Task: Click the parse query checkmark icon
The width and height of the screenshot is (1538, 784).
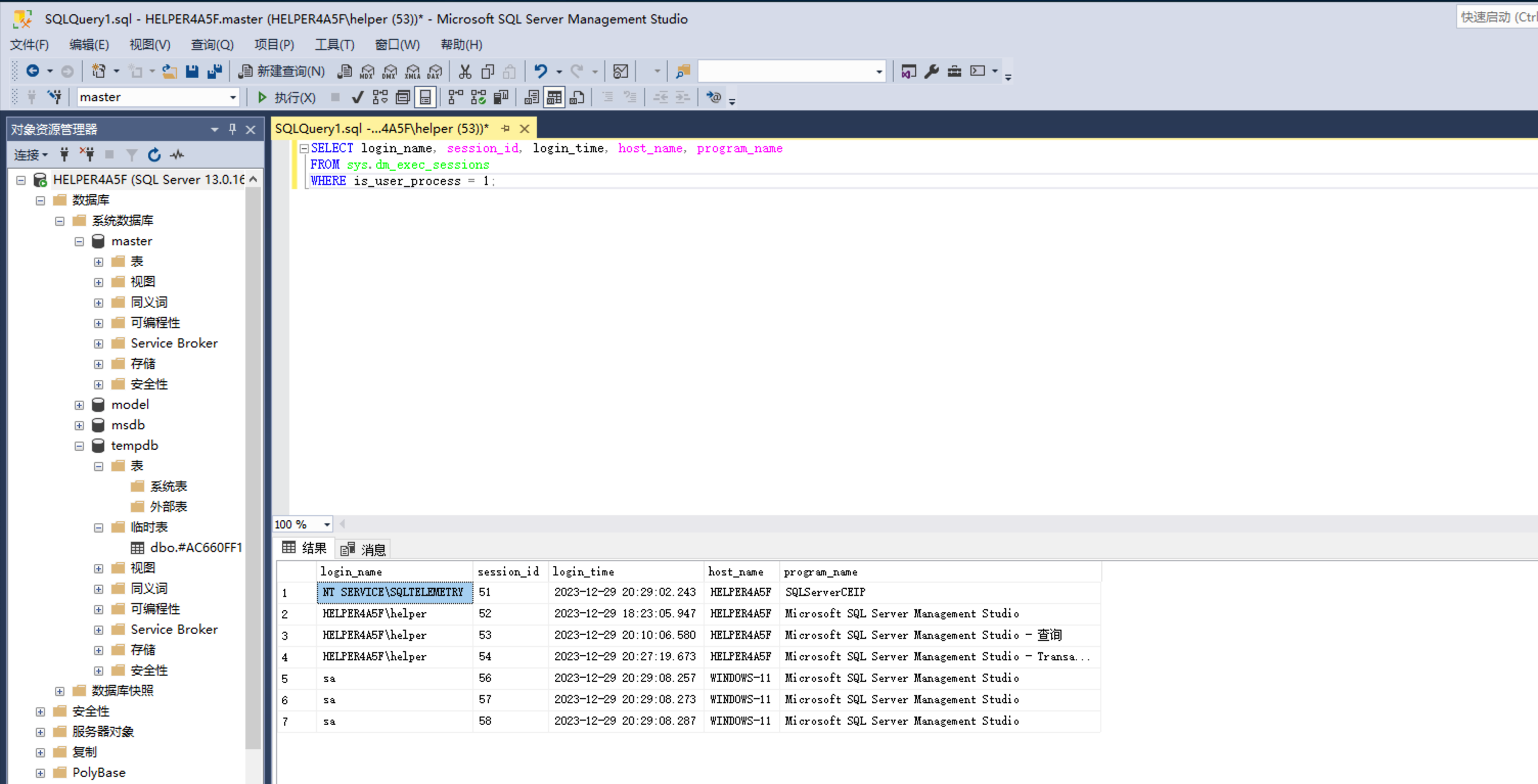Action: 357,97
